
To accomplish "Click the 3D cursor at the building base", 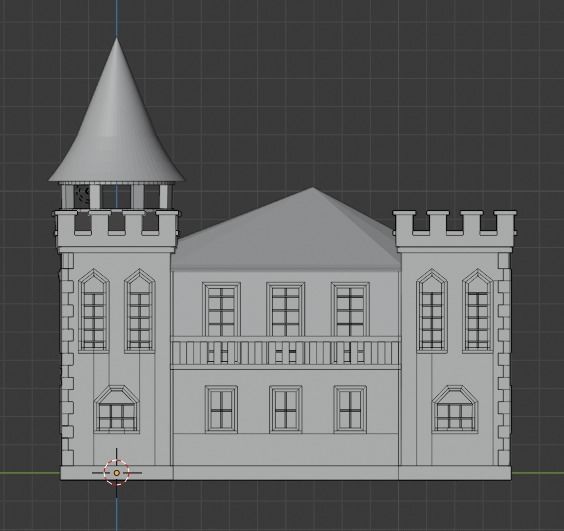I will (116, 472).
